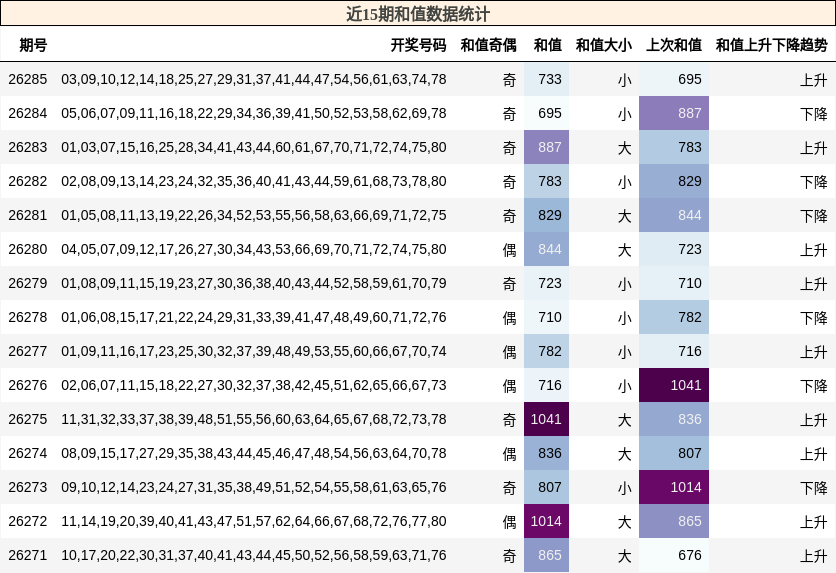Click 和值 cell 844 in row 26280

546,249
